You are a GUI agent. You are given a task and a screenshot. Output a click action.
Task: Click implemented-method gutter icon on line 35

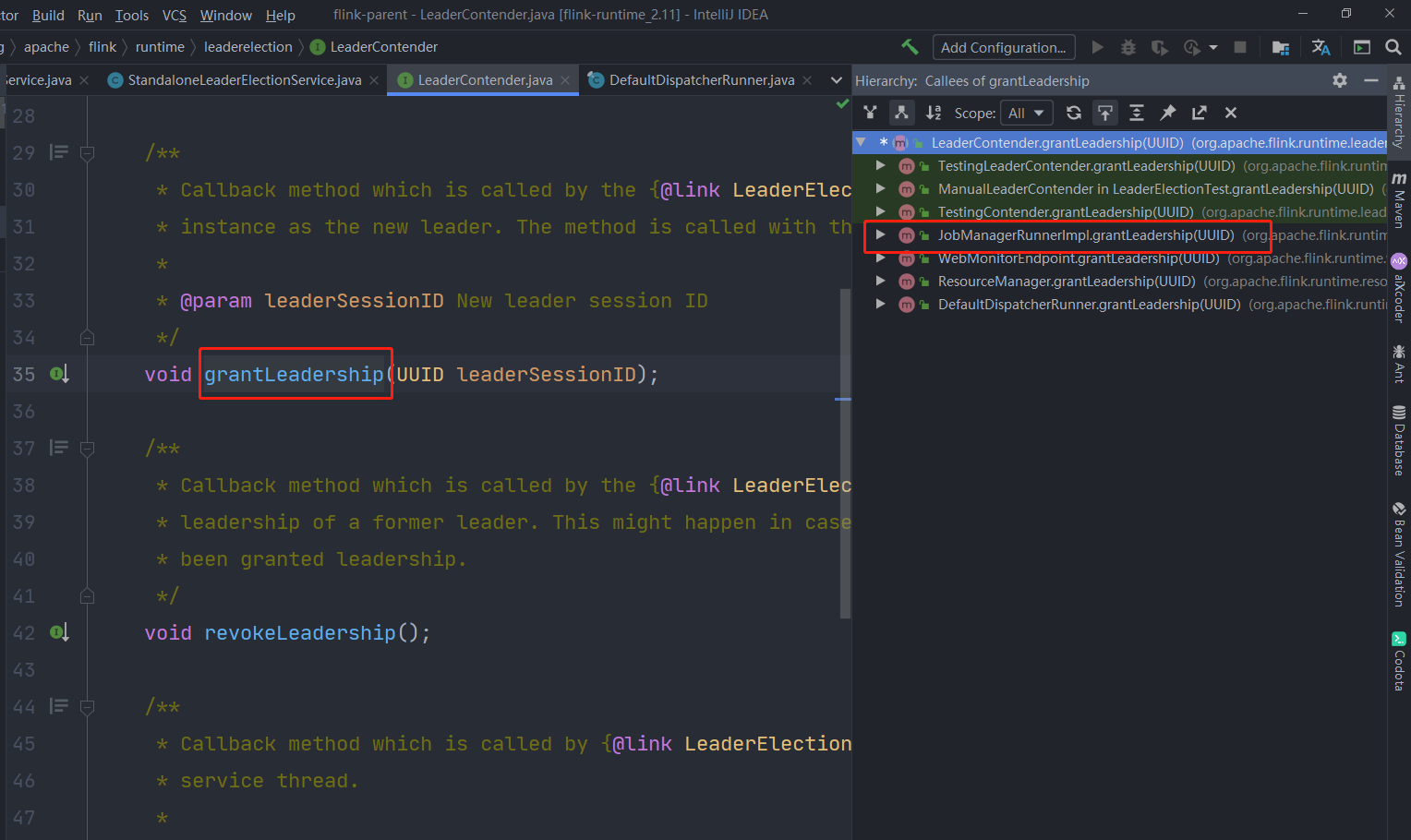tap(59, 374)
